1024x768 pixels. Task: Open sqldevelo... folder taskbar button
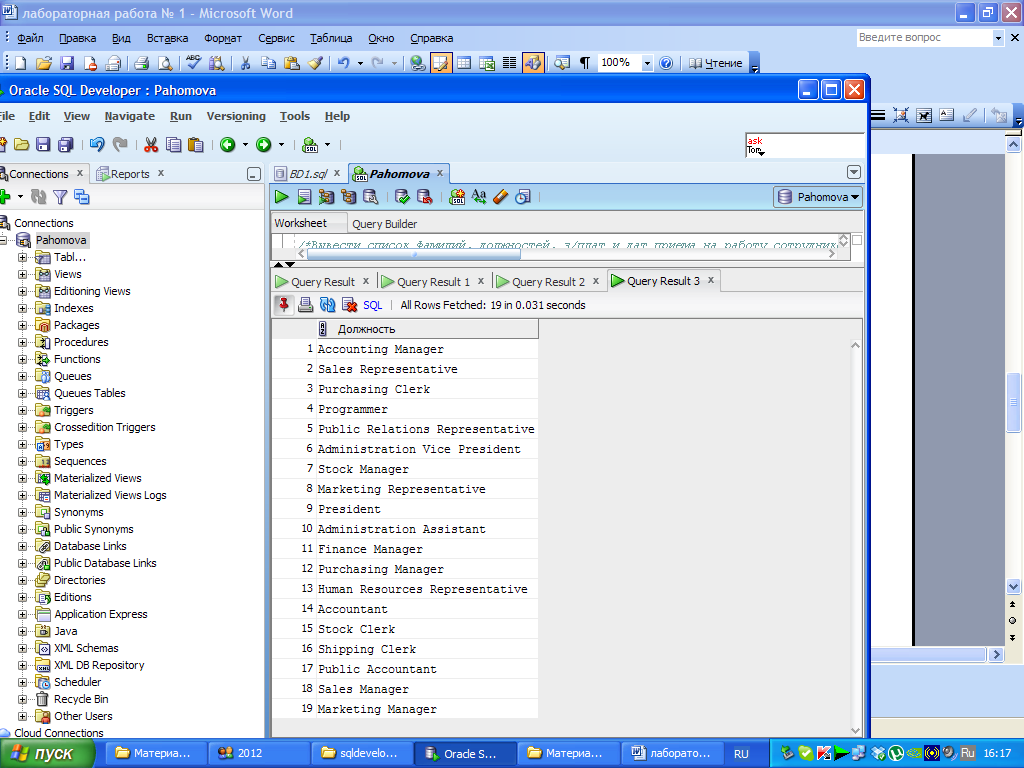(362, 753)
